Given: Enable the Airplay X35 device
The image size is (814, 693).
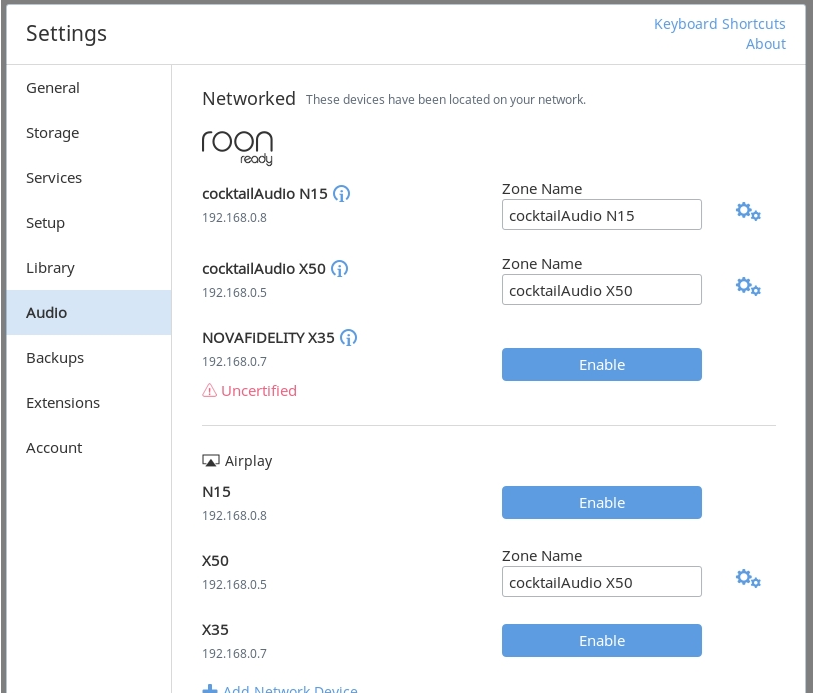Looking at the screenshot, I should (602, 641).
